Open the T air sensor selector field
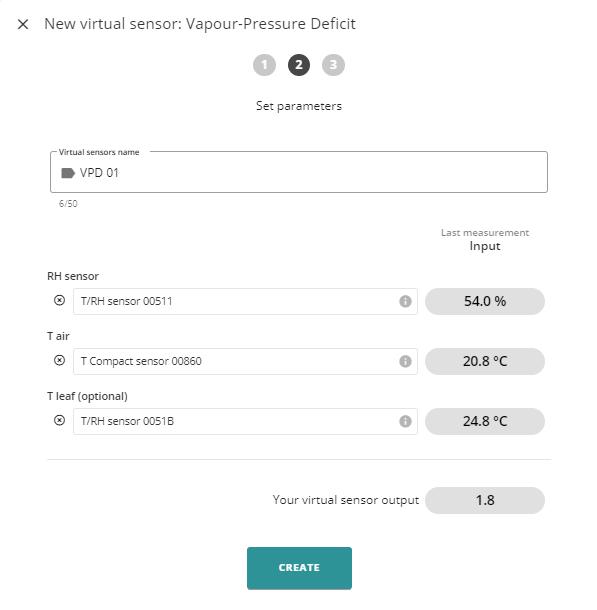 pos(245,361)
